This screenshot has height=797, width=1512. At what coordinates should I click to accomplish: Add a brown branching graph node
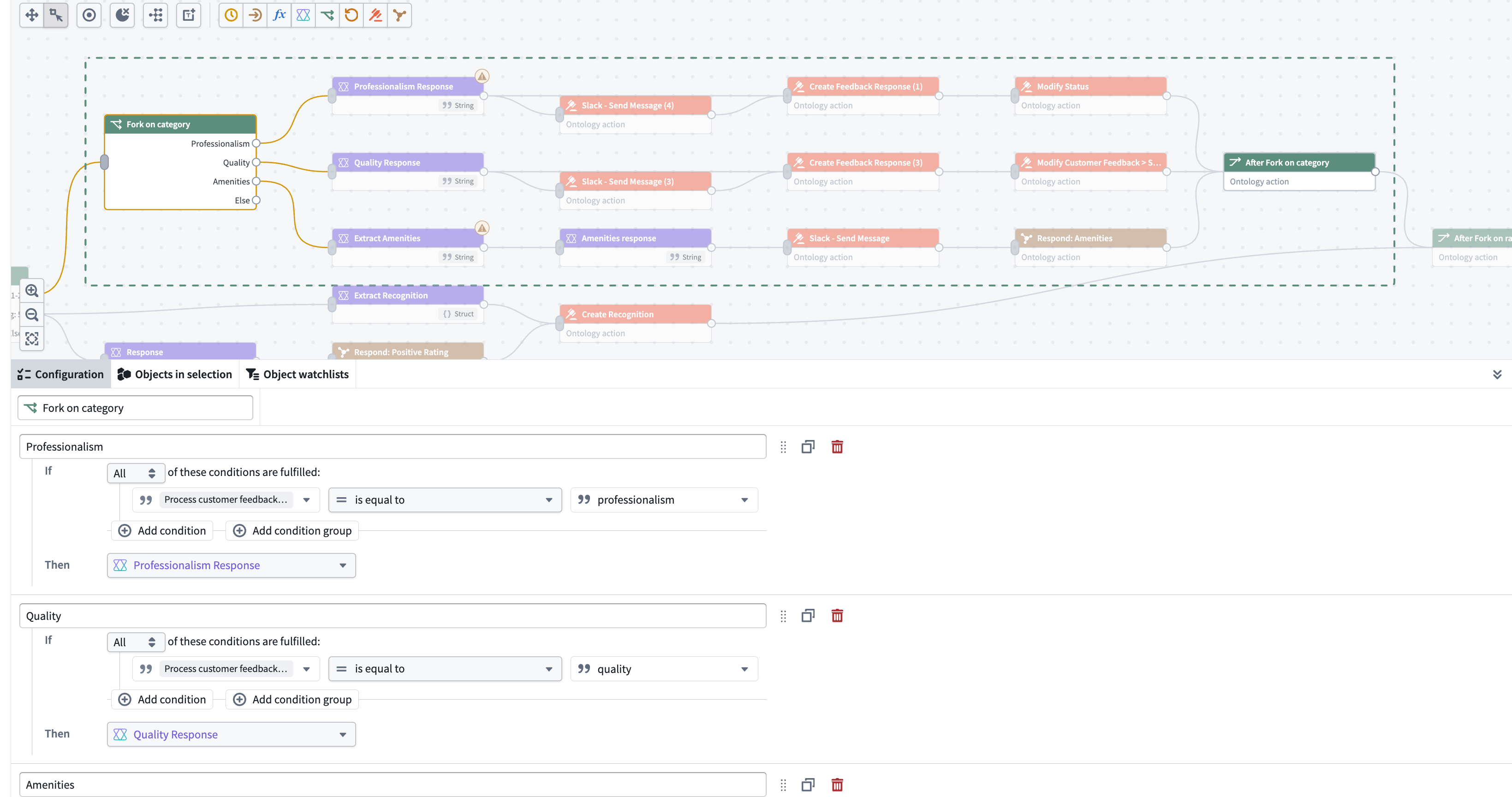click(x=400, y=15)
